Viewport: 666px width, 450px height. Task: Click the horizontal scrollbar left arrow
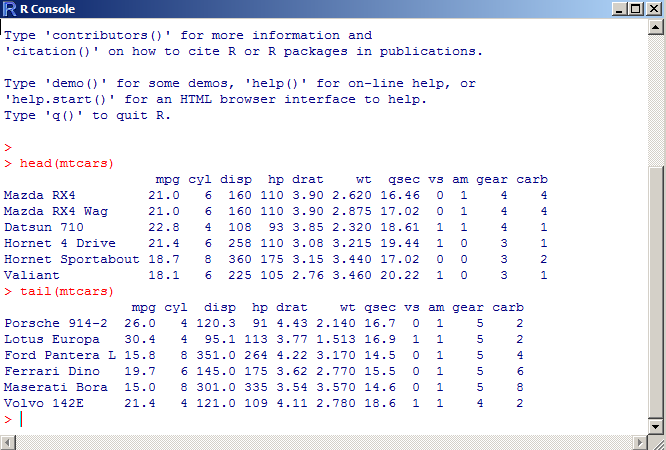pyautogui.click(x=8, y=442)
